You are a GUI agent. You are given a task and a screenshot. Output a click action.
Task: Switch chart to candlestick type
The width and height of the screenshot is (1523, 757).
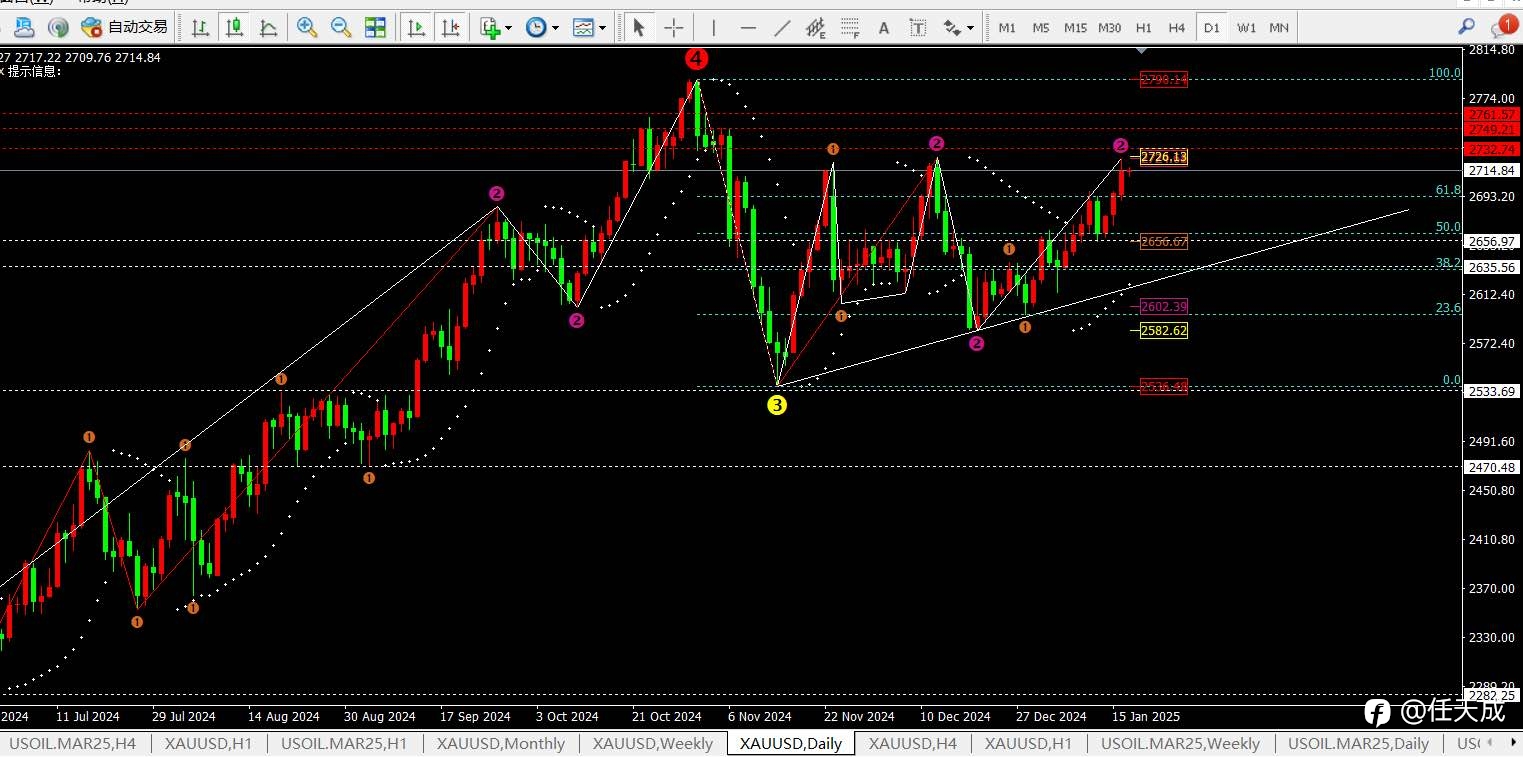pyautogui.click(x=235, y=27)
